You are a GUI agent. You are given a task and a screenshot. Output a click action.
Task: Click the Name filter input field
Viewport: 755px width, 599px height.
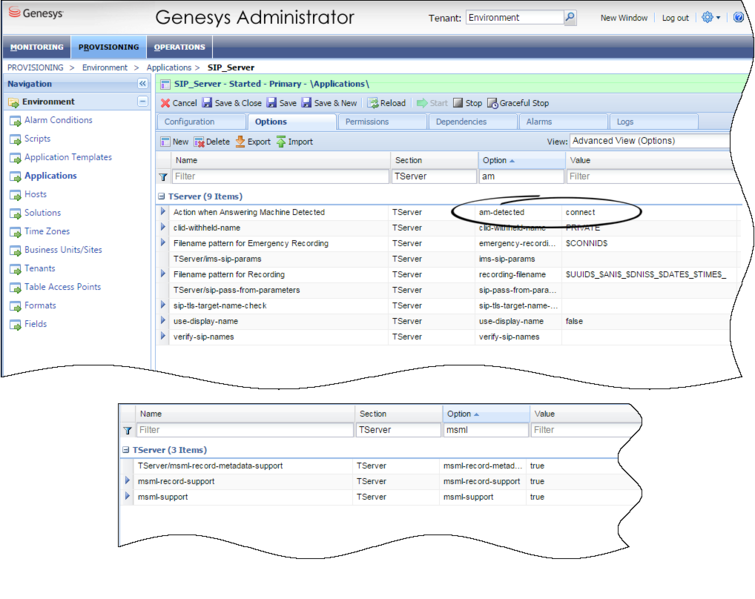pos(280,177)
